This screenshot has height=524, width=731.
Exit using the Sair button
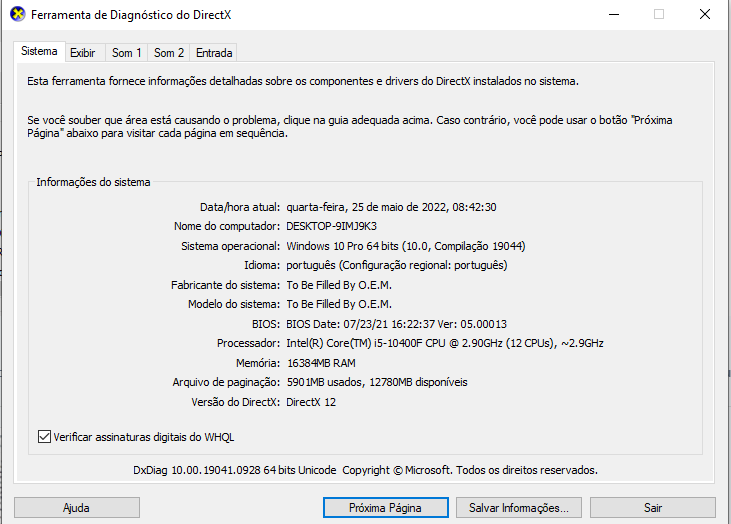point(653,508)
